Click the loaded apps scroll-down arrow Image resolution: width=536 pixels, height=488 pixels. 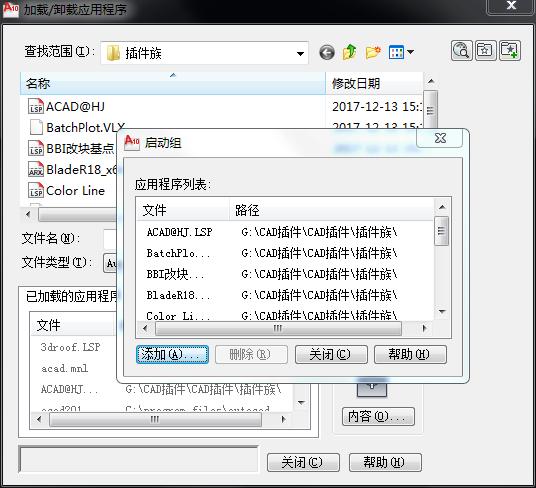[301, 403]
